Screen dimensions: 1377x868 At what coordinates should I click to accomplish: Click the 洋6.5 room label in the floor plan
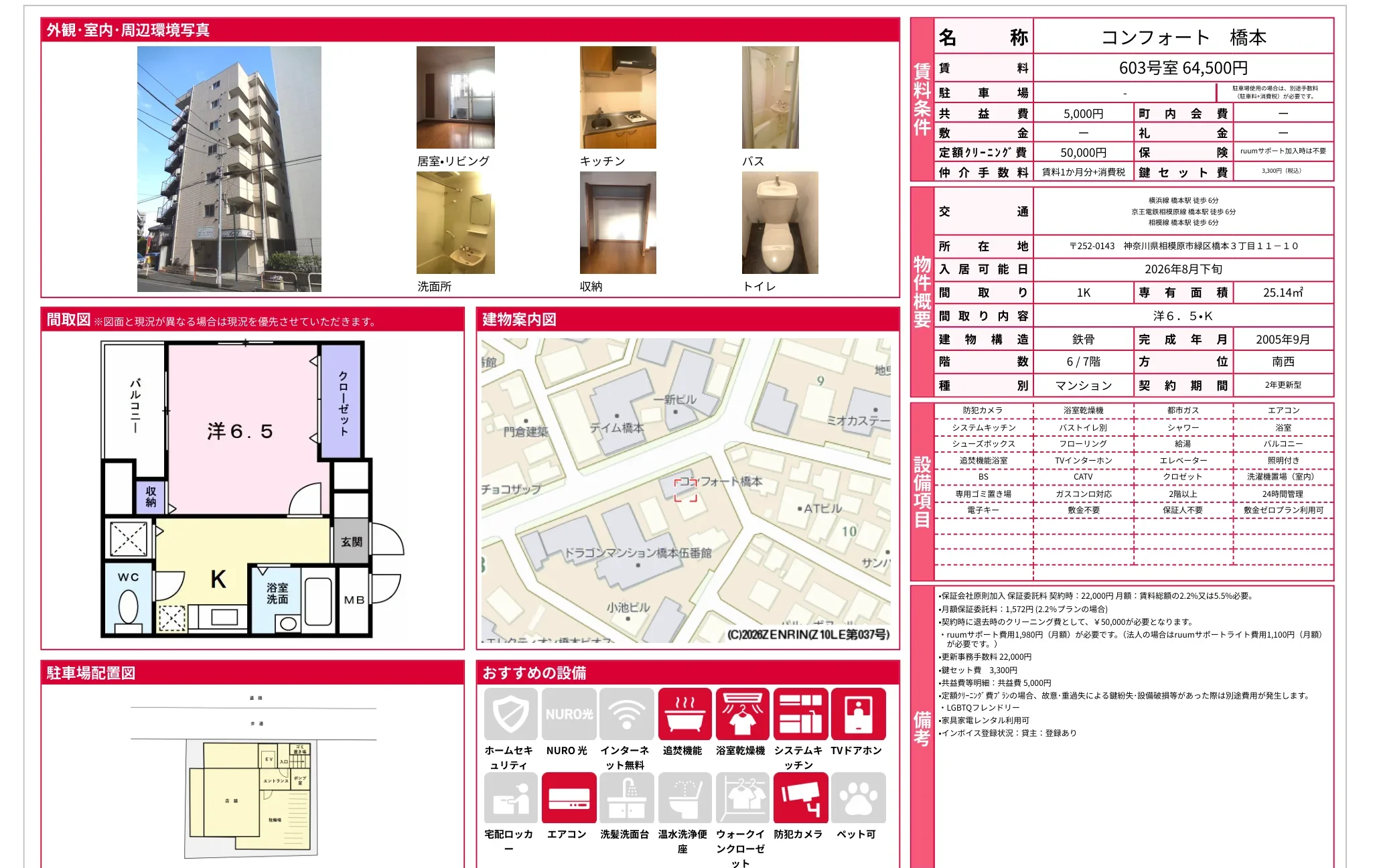click(240, 431)
